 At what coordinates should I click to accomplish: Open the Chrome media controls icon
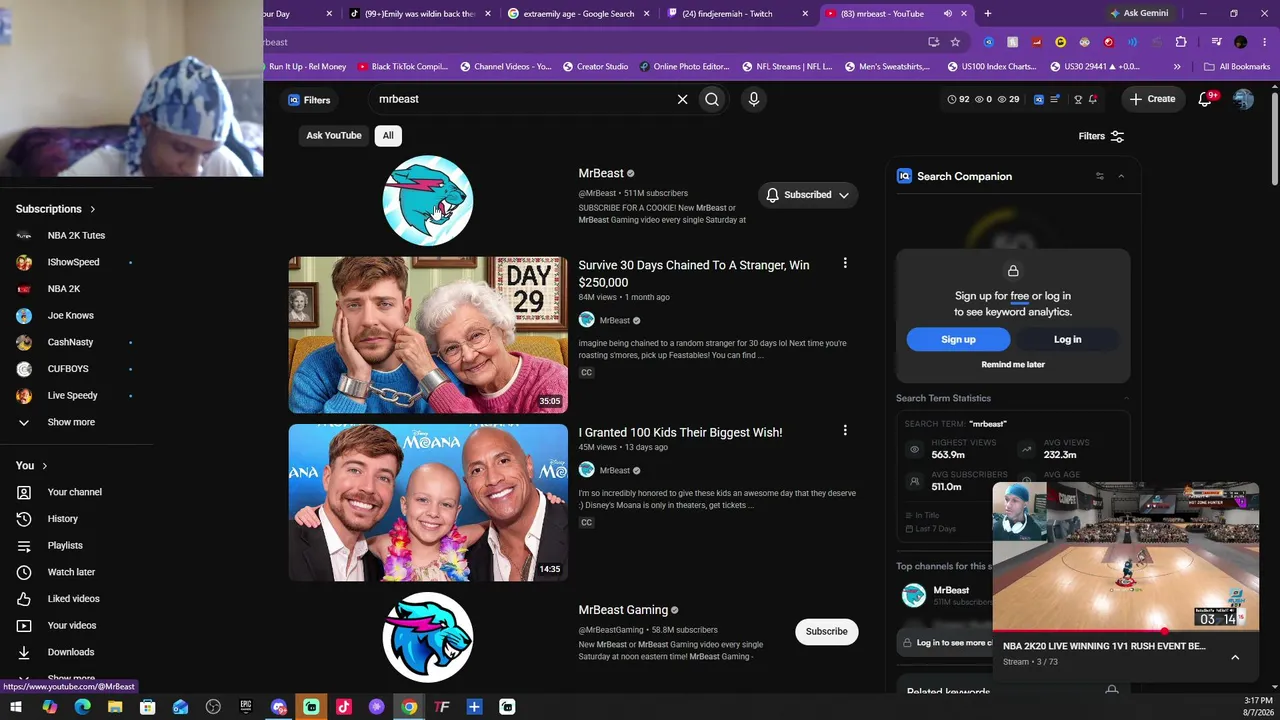click(1216, 42)
